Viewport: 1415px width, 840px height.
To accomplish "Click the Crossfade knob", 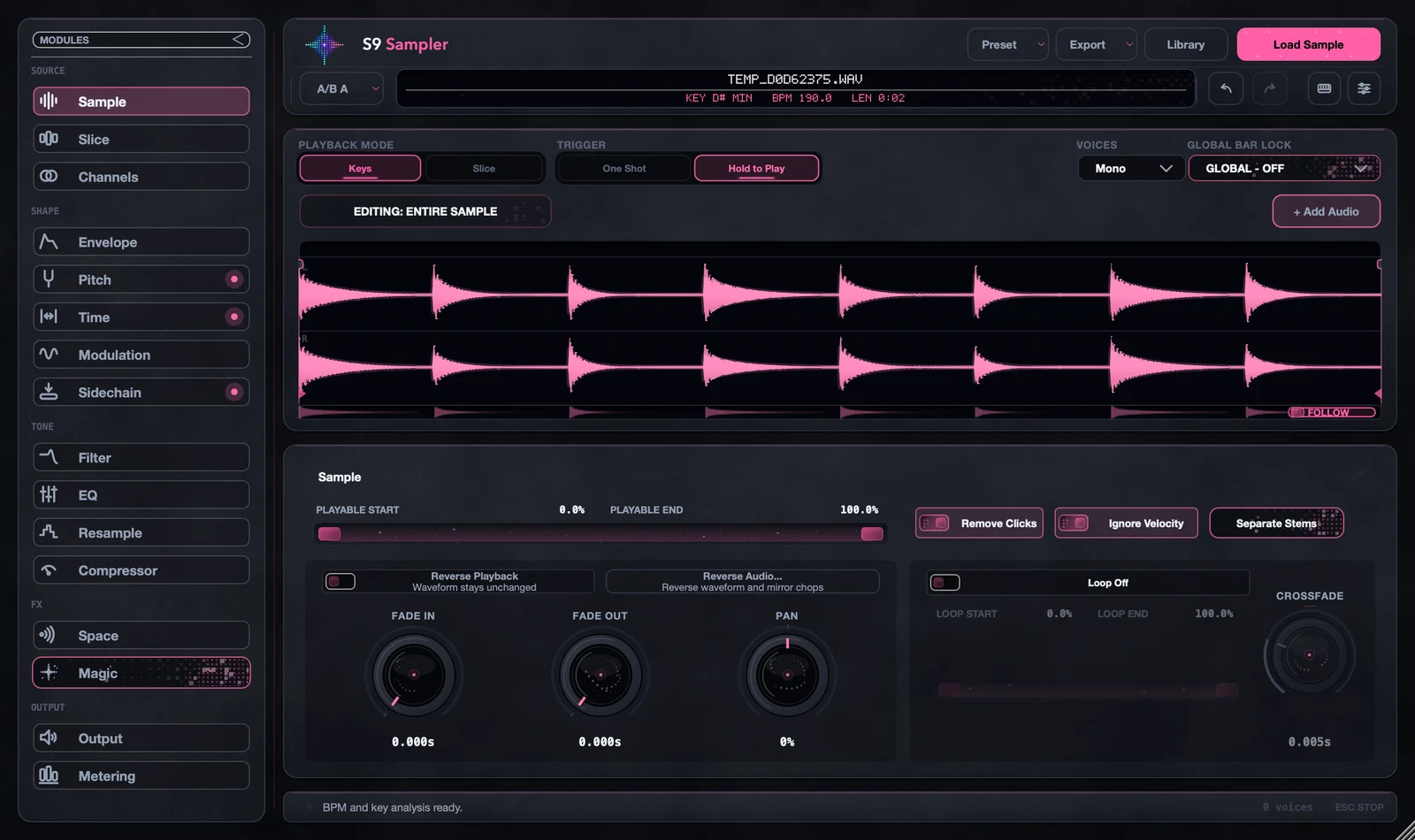I will point(1310,655).
